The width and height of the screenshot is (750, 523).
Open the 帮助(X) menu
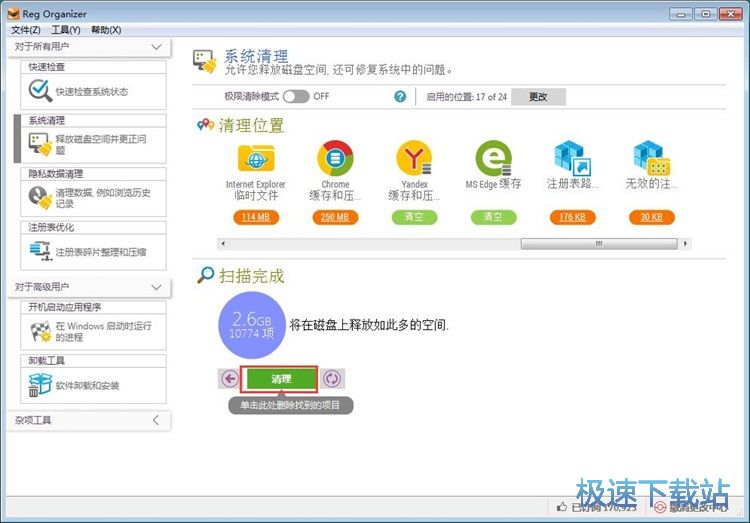click(x=106, y=30)
